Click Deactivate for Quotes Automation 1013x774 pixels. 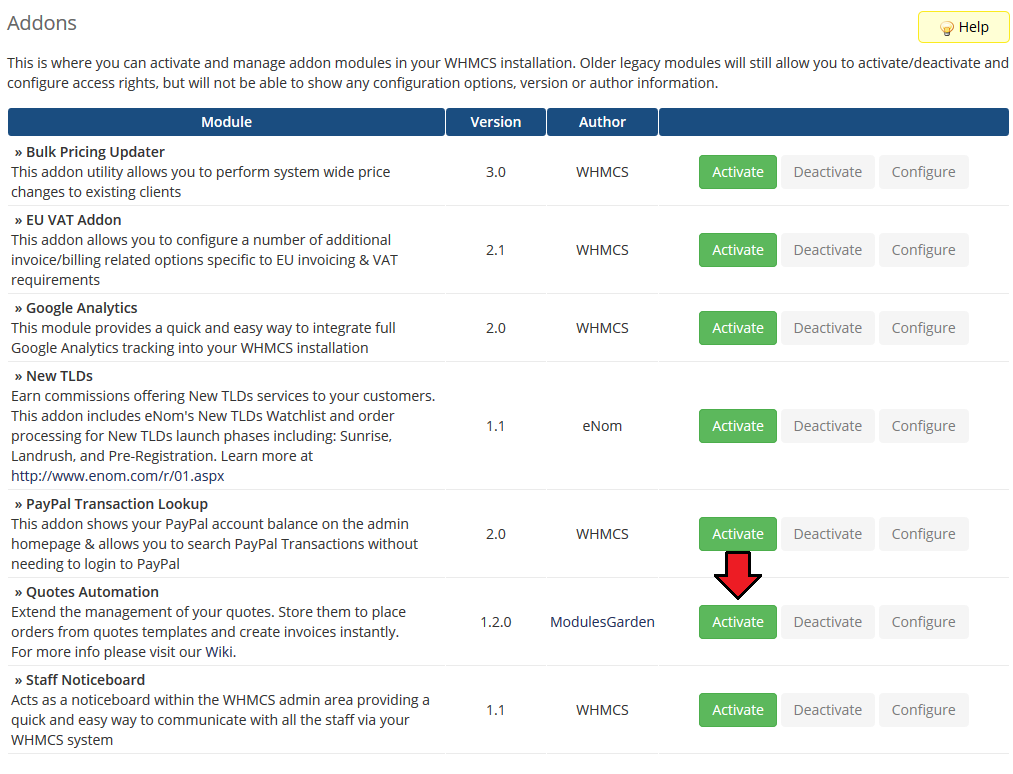pyautogui.click(x=828, y=622)
